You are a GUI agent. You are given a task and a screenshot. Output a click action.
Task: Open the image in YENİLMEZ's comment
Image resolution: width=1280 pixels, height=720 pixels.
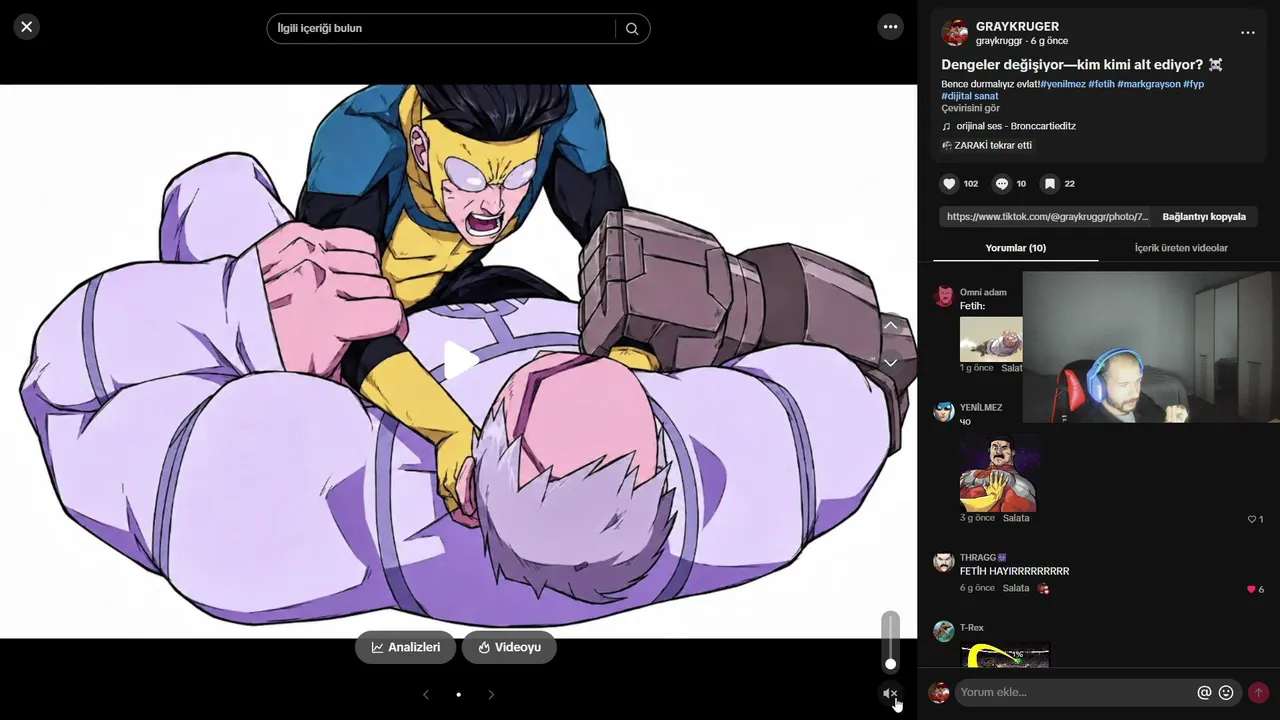998,472
